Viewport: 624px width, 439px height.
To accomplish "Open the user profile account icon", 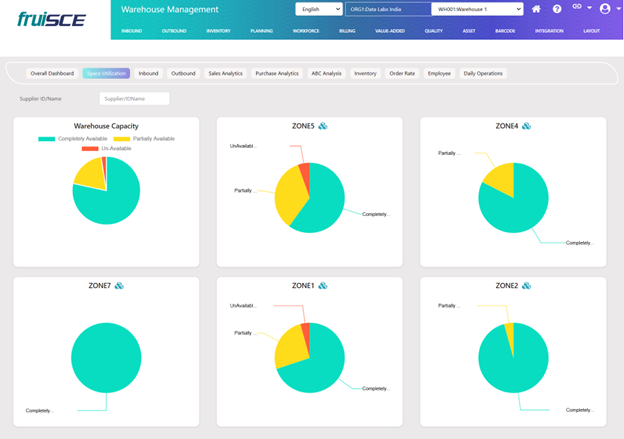I will point(604,9).
